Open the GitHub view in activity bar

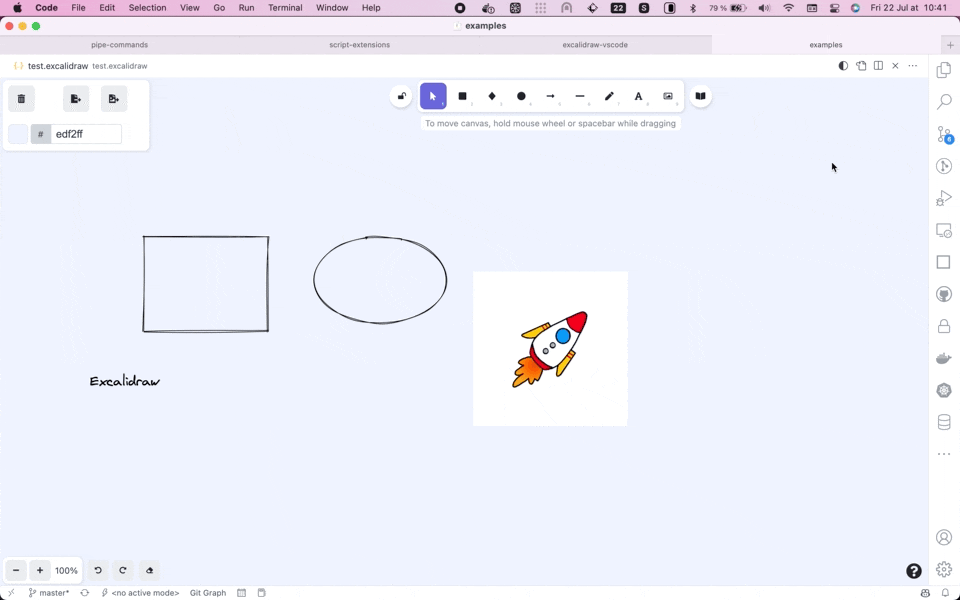tap(944, 294)
